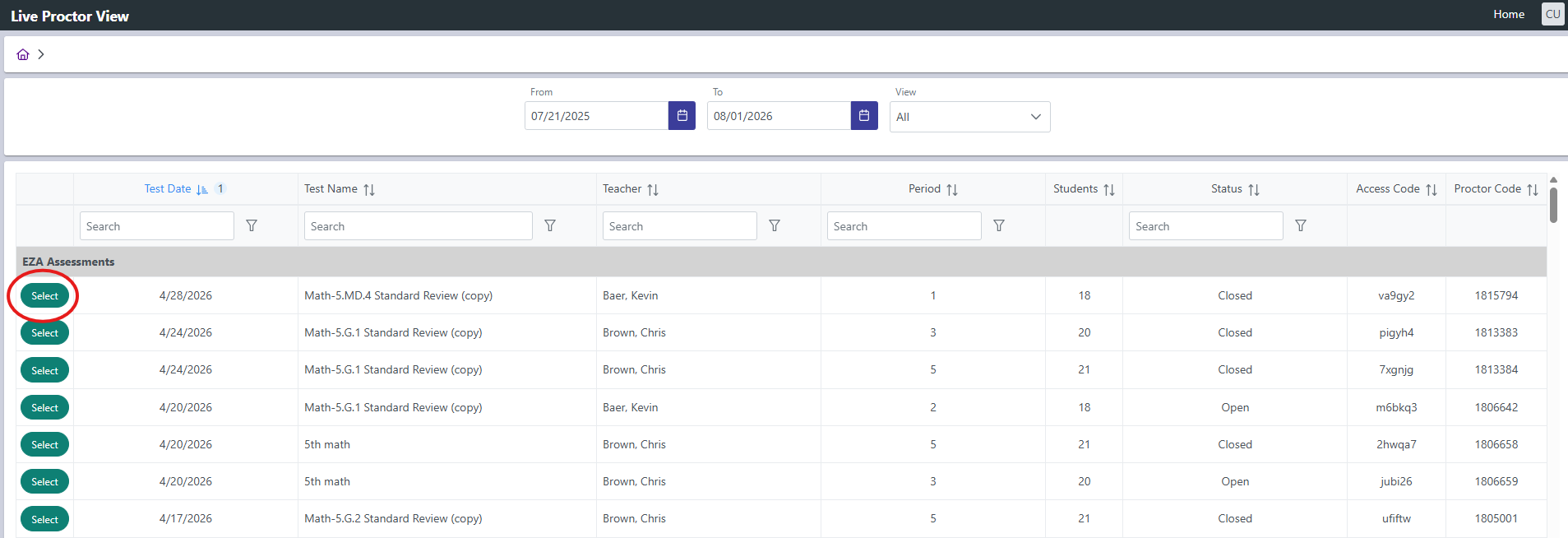Sort by Proctor Code column header
The height and width of the screenshot is (538, 1568).
pos(1496,189)
